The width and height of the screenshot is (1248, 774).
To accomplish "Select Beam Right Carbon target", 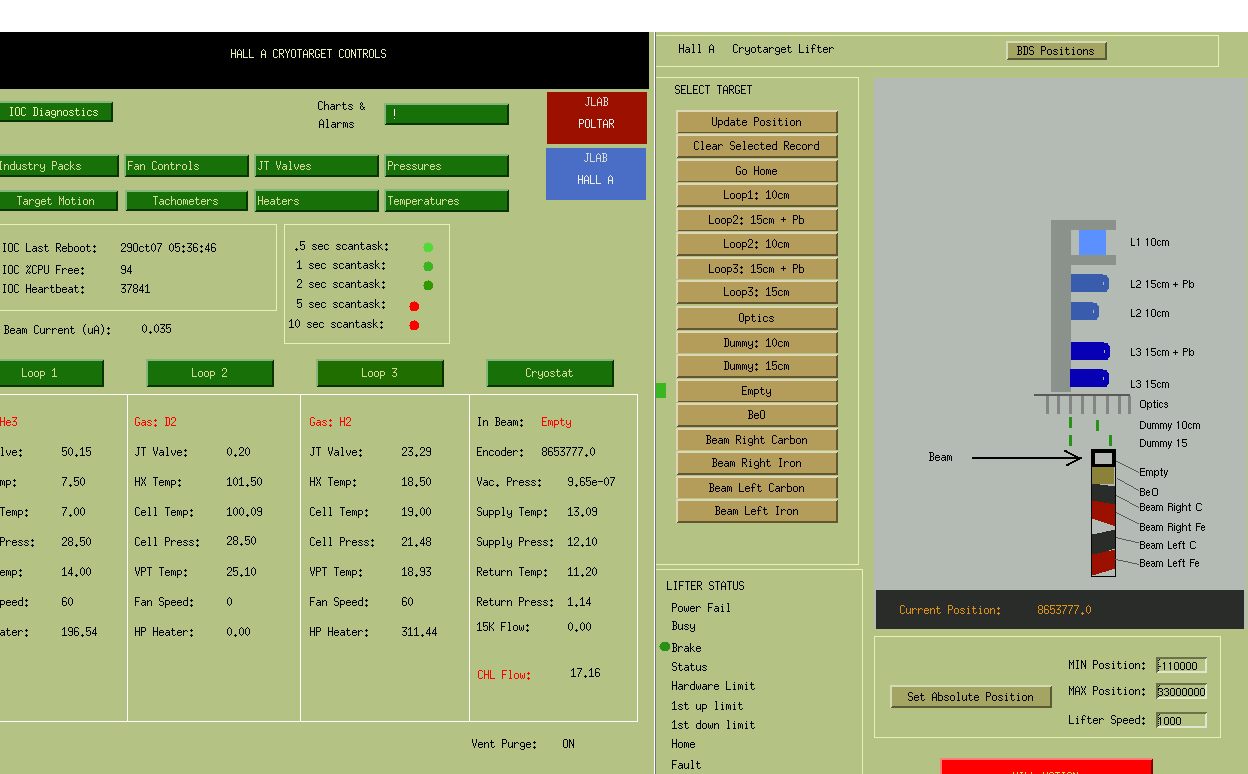I will coord(757,440).
